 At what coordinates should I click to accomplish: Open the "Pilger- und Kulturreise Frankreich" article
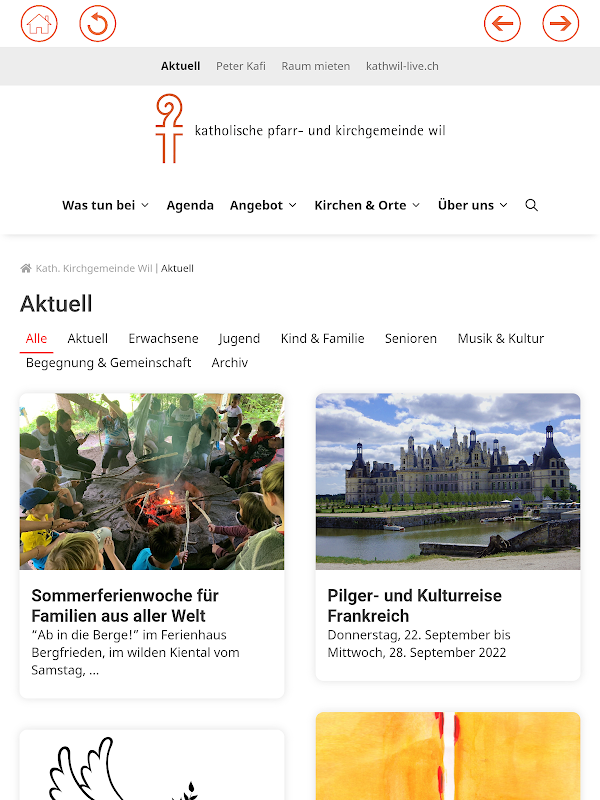[415, 606]
